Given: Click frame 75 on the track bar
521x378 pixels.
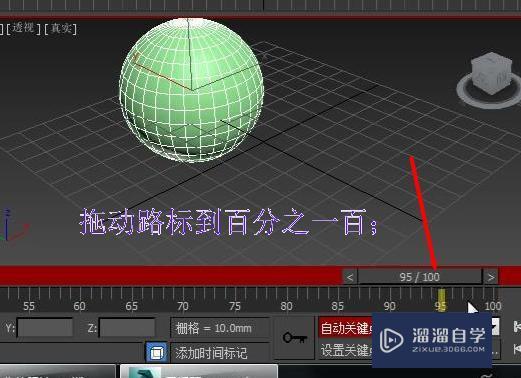Looking at the screenshot, I should click(x=234, y=306).
